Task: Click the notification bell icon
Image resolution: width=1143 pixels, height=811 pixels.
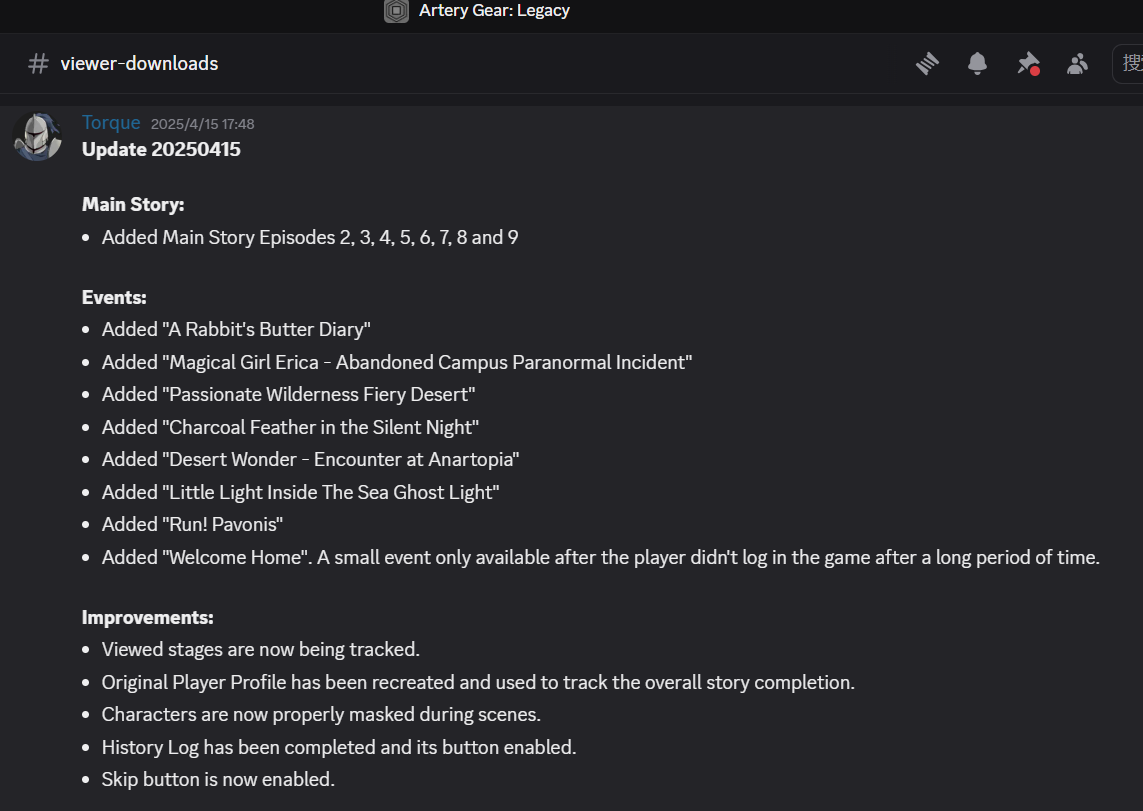Action: 977,64
